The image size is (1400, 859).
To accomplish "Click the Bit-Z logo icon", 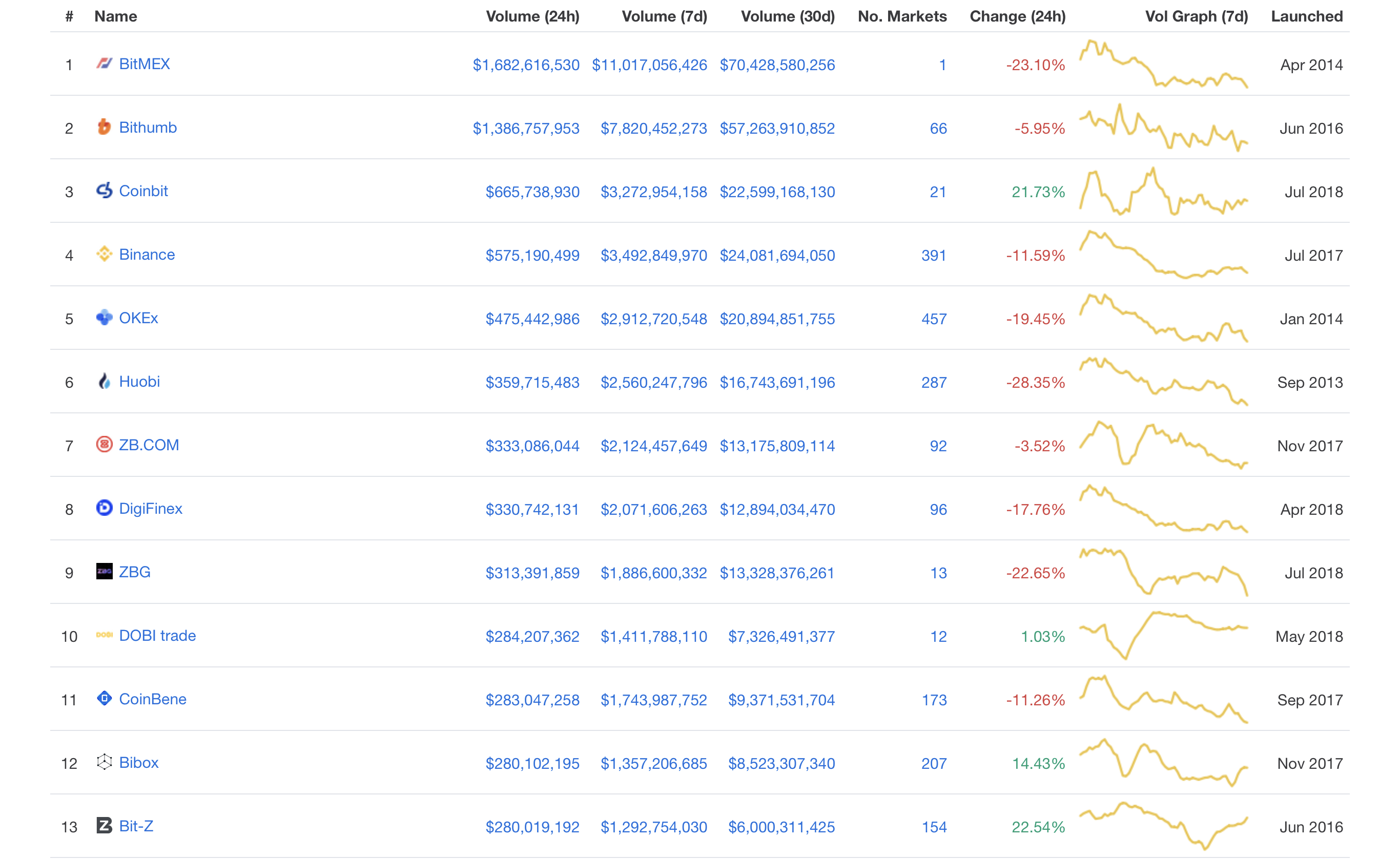I will point(104,826).
